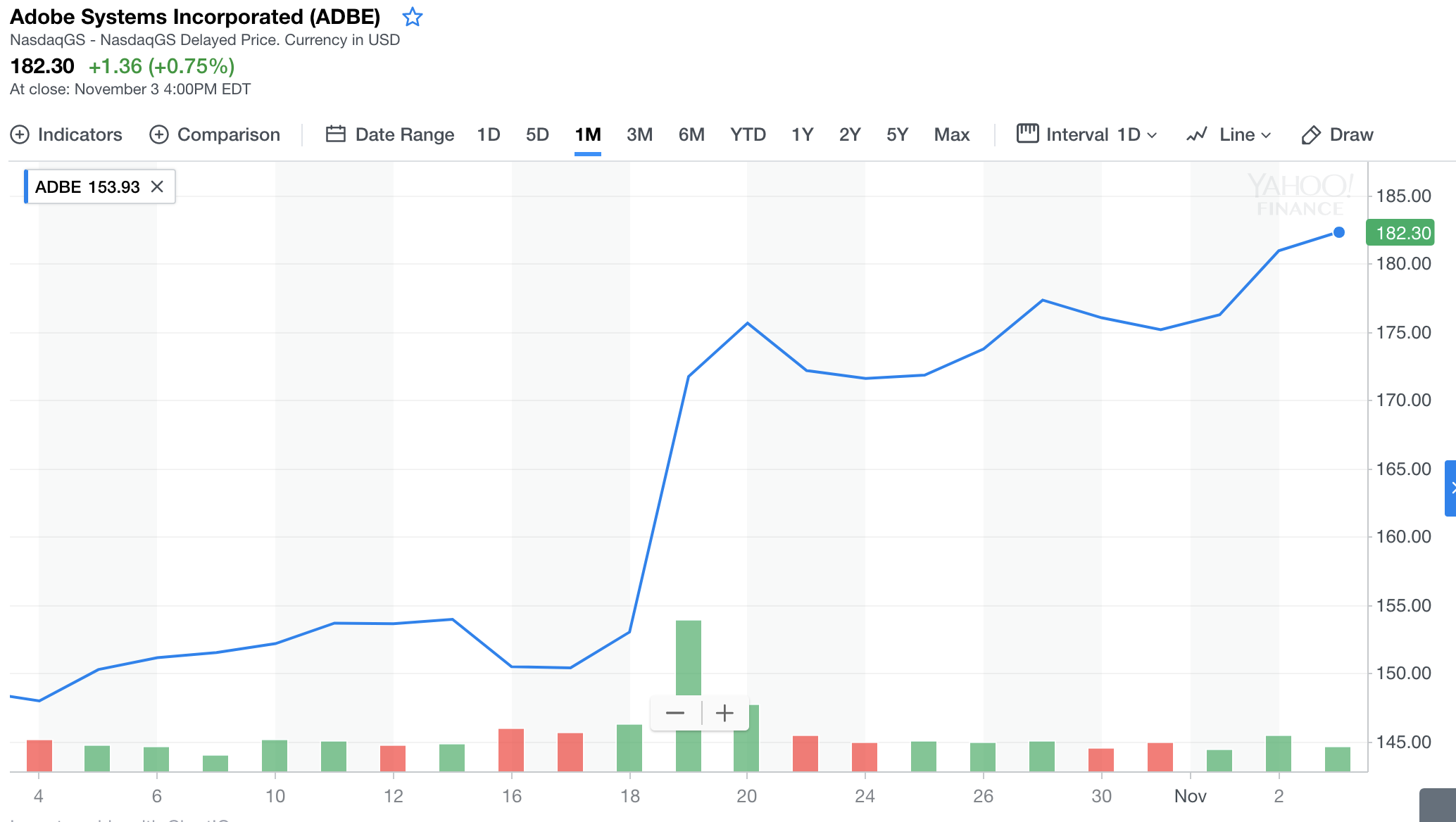The width and height of the screenshot is (1456, 822).
Task: Click the tallest green volume bar
Action: [689, 655]
